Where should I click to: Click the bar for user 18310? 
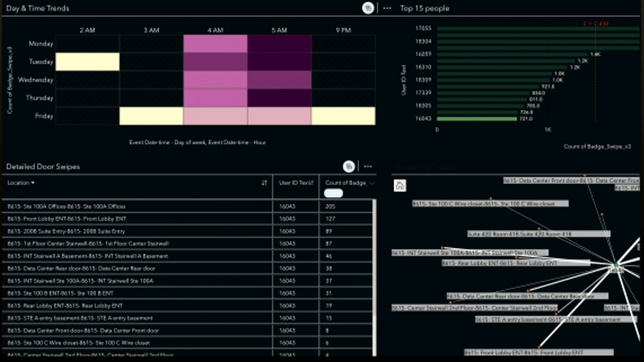(x=502, y=67)
